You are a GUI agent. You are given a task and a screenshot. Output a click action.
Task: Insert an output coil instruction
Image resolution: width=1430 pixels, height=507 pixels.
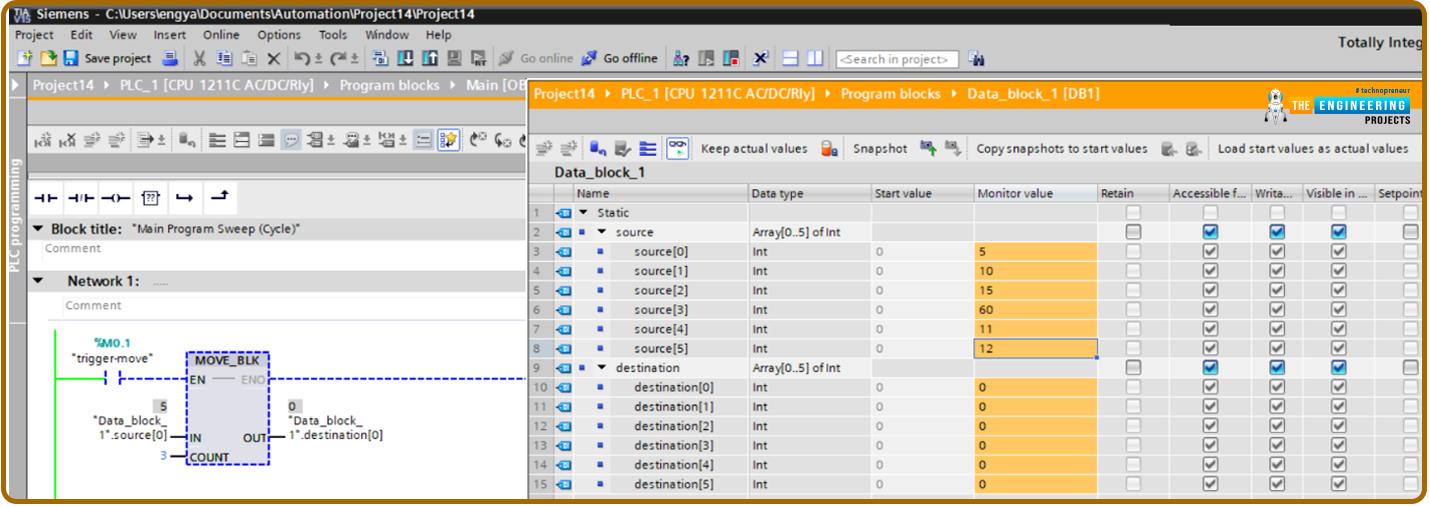coord(115,197)
